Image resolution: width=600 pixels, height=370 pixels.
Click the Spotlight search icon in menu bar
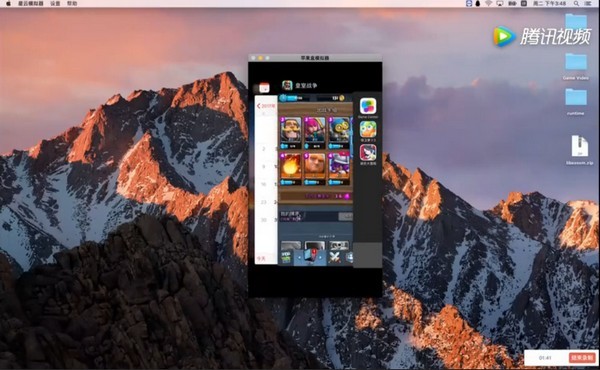576,3
